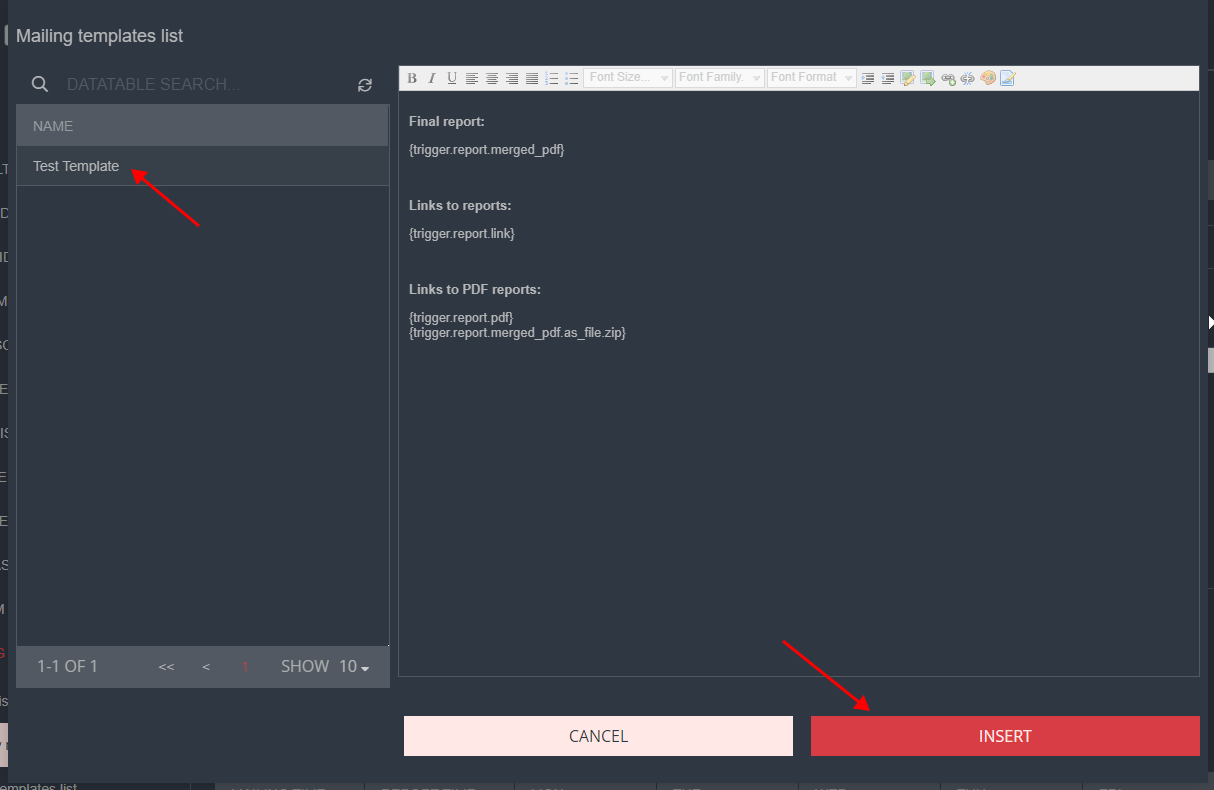Click the underline icon
1214x790 pixels.
[x=452, y=78]
